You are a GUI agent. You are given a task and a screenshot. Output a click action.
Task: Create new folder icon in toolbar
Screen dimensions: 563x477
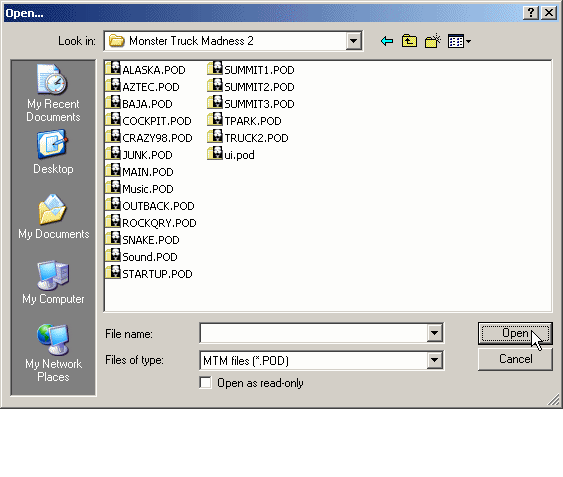(x=433, y=41)
